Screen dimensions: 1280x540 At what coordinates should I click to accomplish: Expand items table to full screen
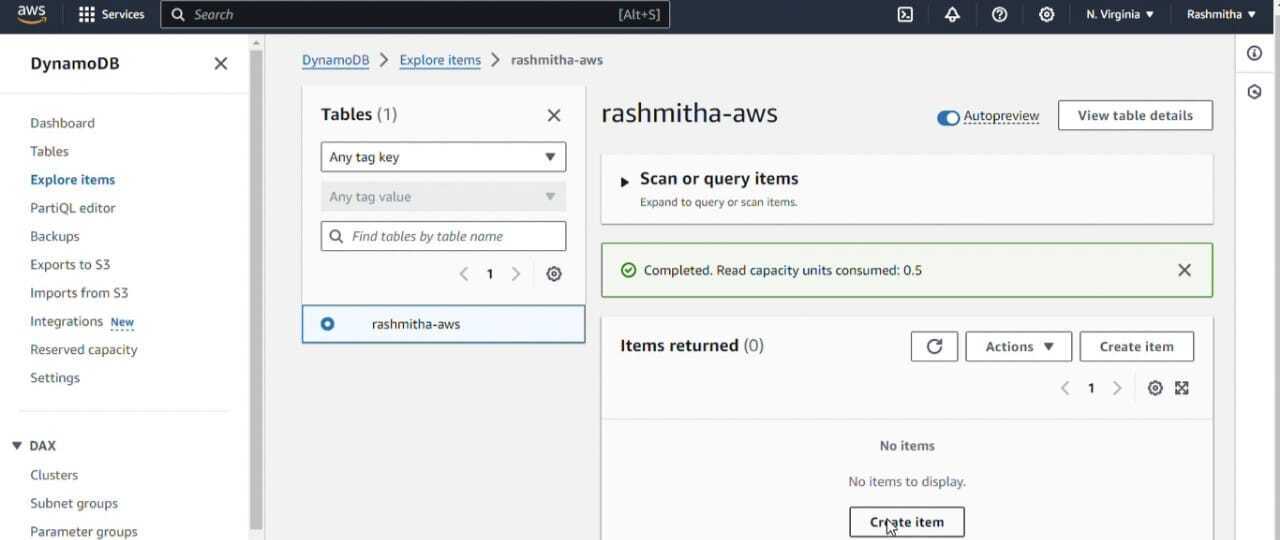click(1182, 388)
